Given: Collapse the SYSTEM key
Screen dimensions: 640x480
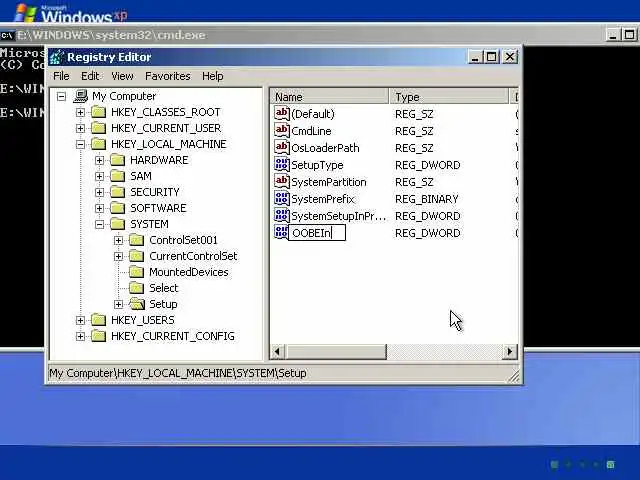Looking at the screenshot, I should 99,224.
